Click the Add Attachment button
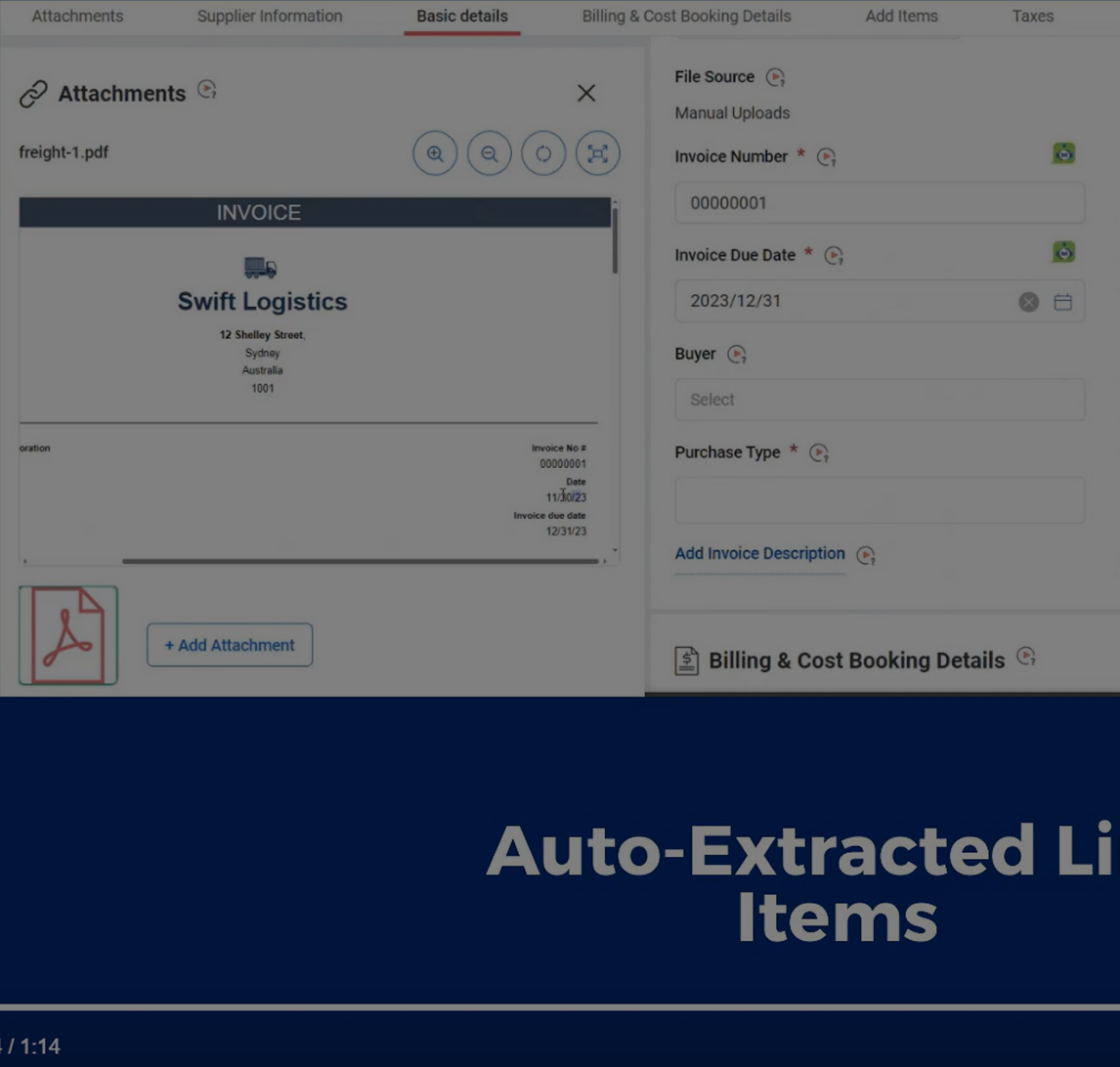 (x=230, y=645)
